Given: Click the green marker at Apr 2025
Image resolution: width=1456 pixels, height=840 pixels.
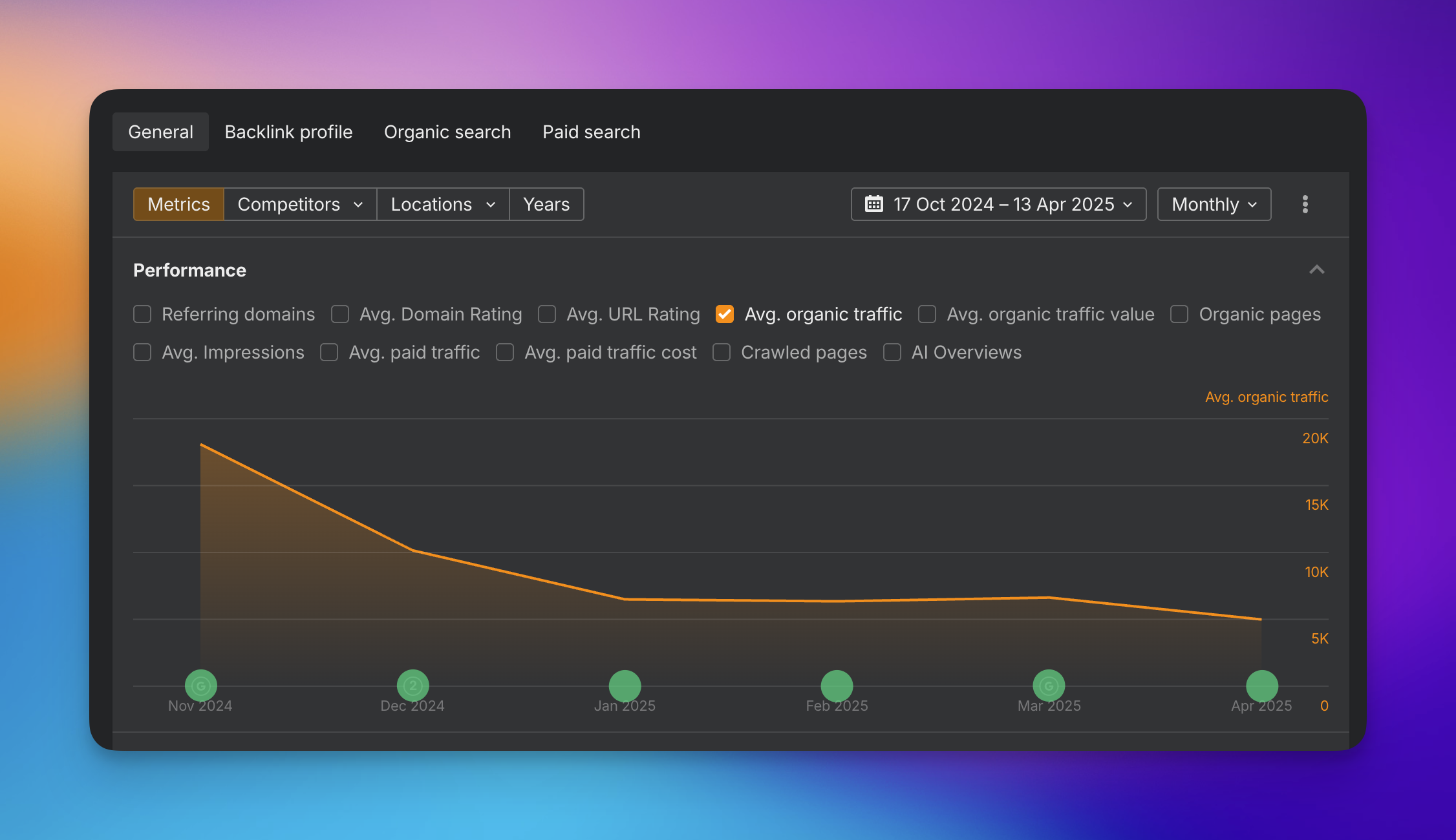Looking at the screenshot, I should pos(1261,686).
